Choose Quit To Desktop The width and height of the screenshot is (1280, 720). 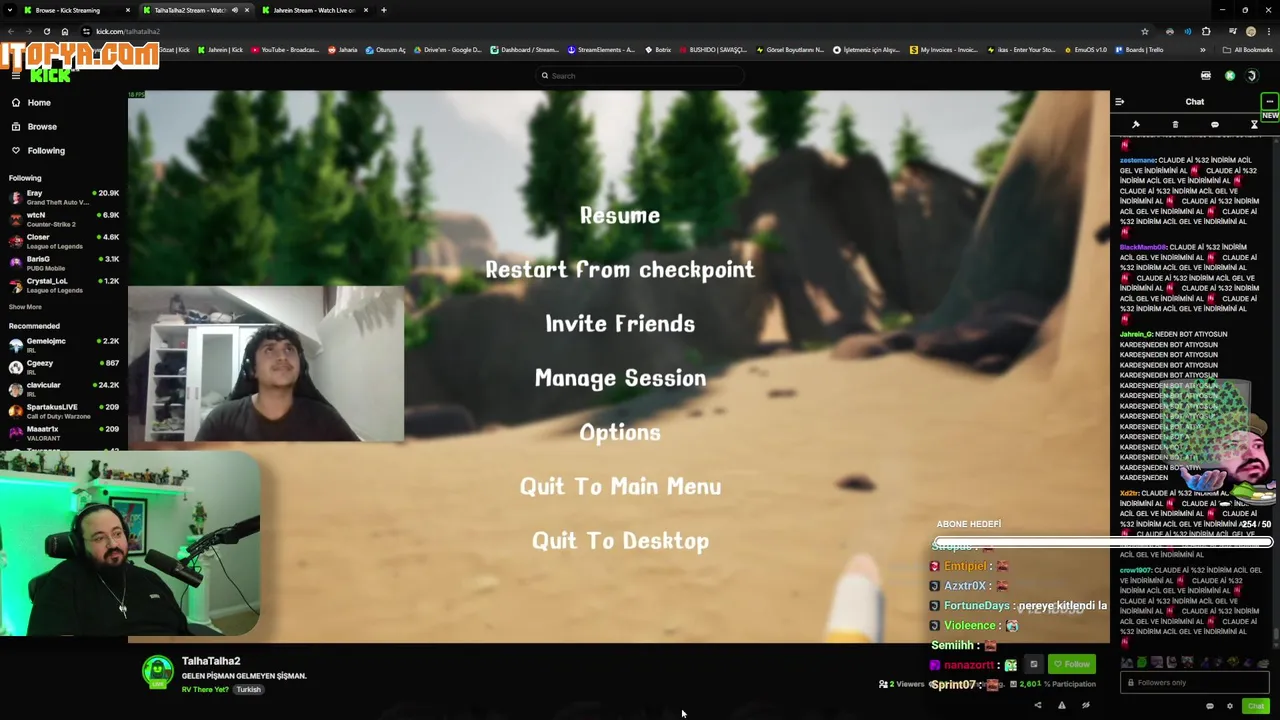pos(620,541)
